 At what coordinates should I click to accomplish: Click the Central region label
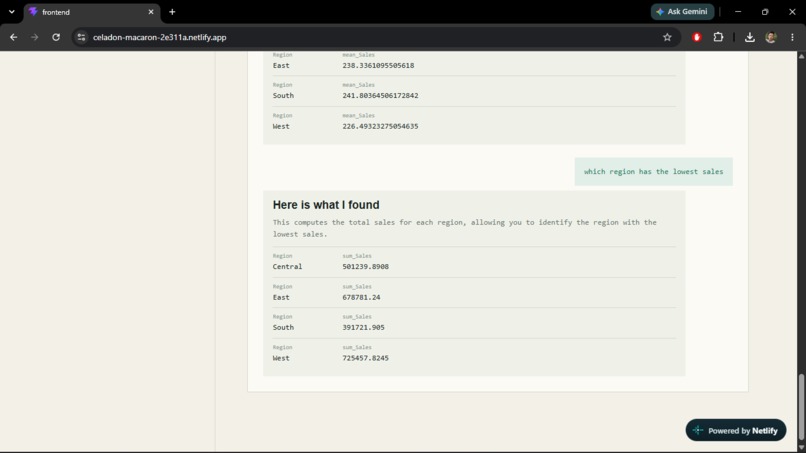pos(287,266)
